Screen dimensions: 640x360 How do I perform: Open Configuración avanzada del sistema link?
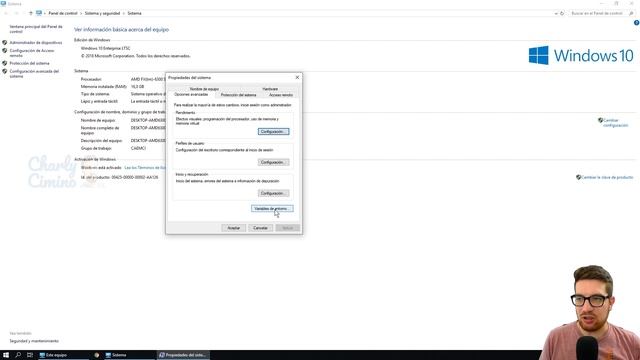[34, 73]
